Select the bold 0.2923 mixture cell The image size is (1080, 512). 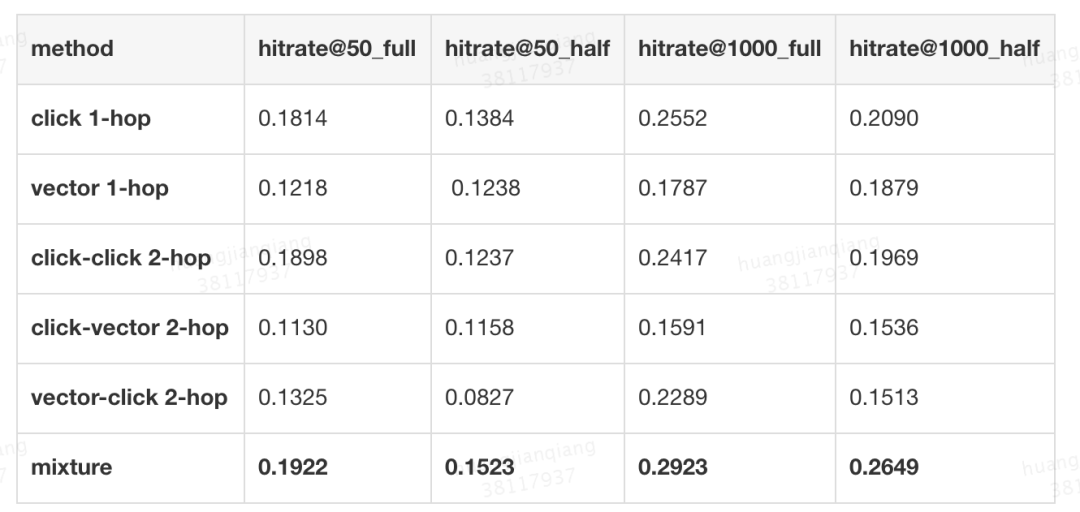[x=673, y=467]
